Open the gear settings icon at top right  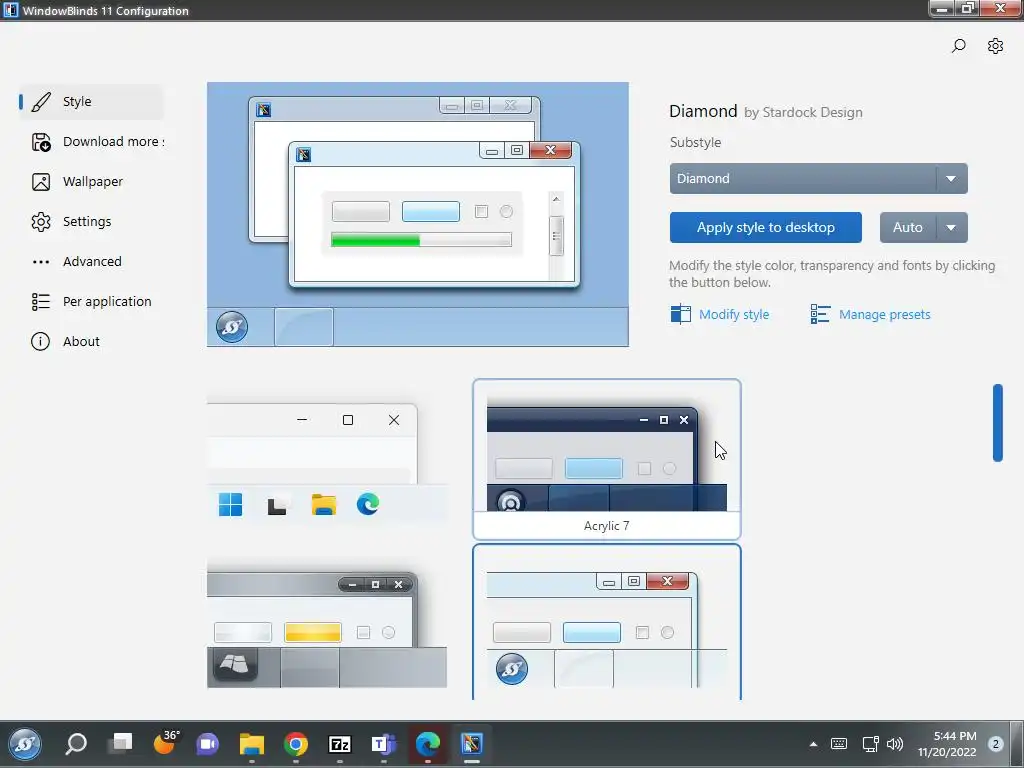pos(995,46)
